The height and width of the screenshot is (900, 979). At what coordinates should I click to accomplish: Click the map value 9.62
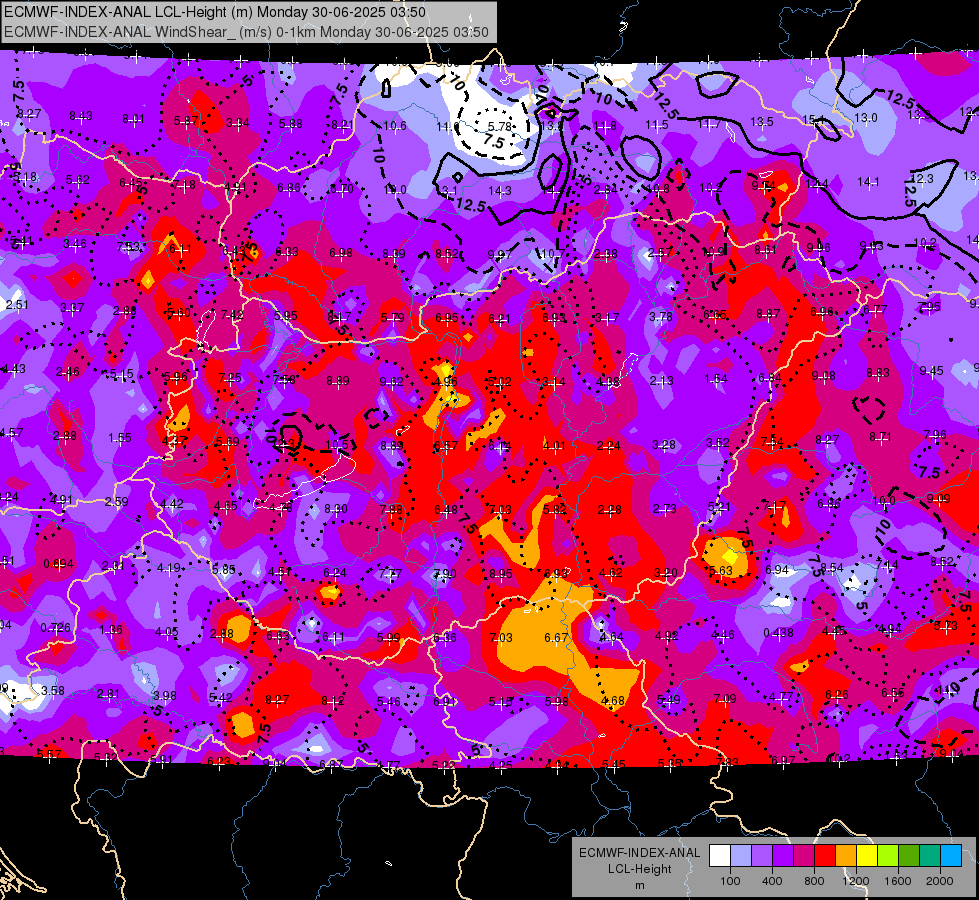pos(391,382)
